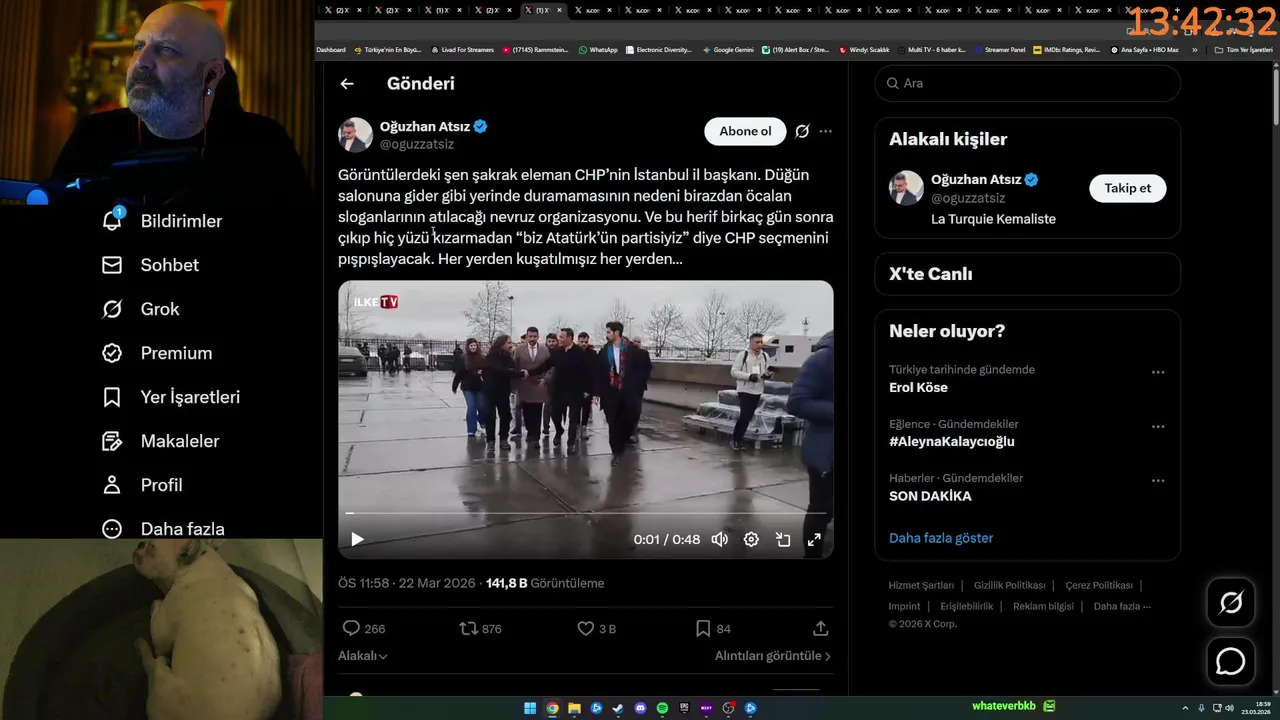Open more options for Erol Köse trend
The height and width of the screenshot is (720, 1280).
1158,372
